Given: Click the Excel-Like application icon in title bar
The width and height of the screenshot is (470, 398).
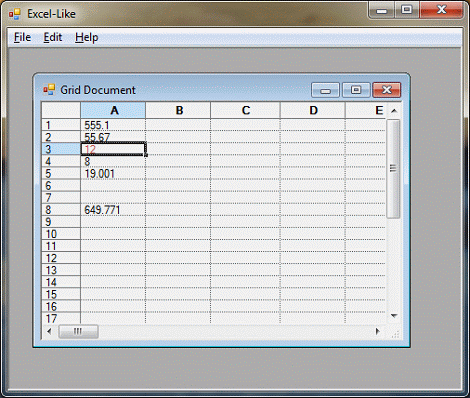Looking at the screenshot, I should [15, 14].
